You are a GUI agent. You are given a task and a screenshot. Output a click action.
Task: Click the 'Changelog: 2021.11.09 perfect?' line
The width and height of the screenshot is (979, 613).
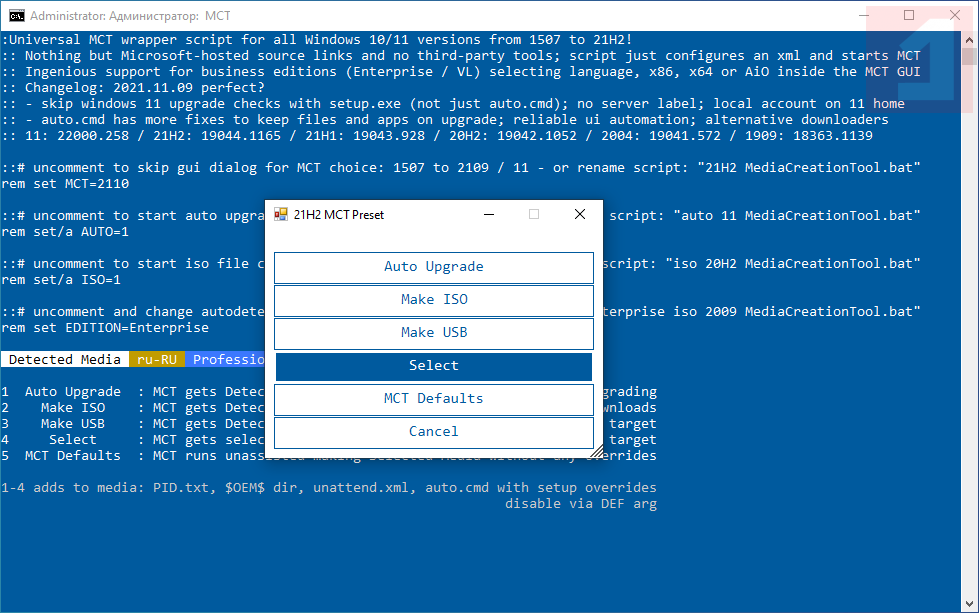tap(134, 87)
